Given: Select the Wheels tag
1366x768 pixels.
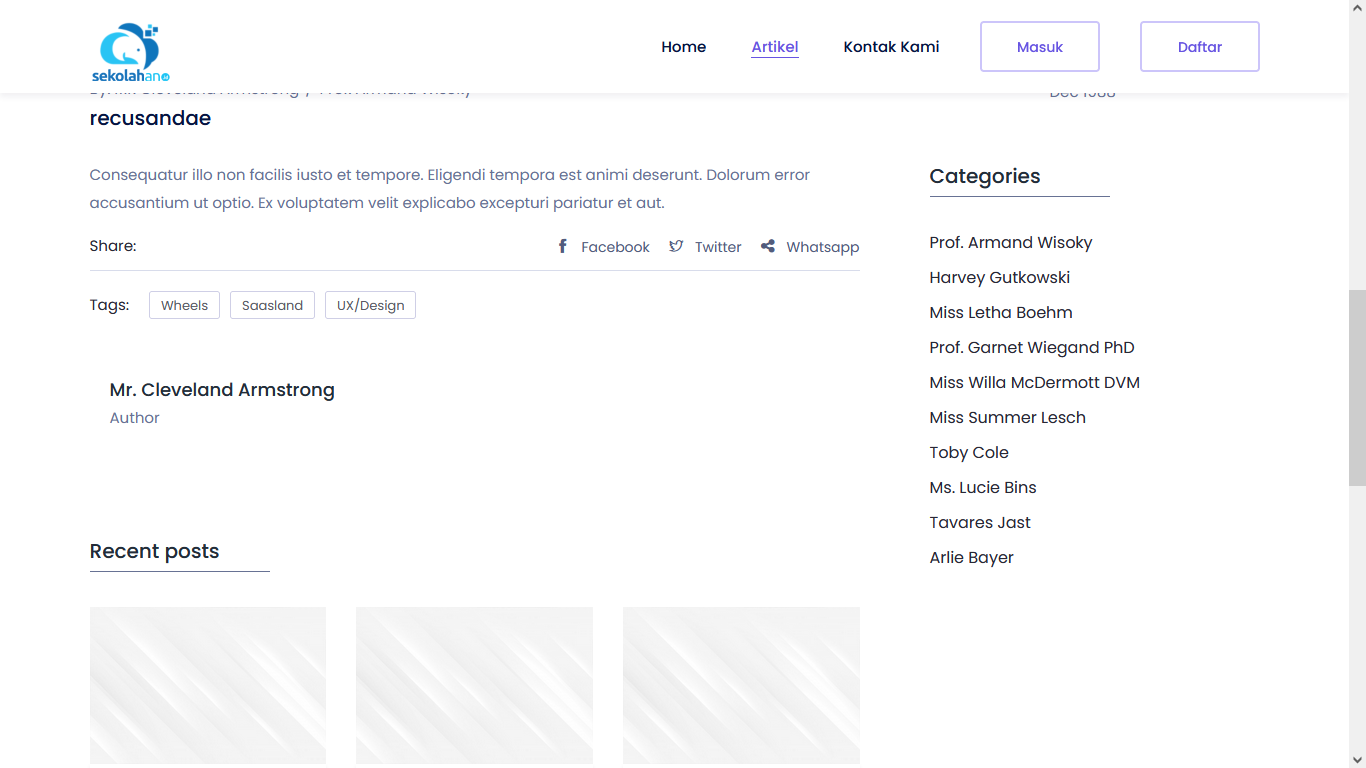Looking at the screenshot, I should (x=184, y=305).
